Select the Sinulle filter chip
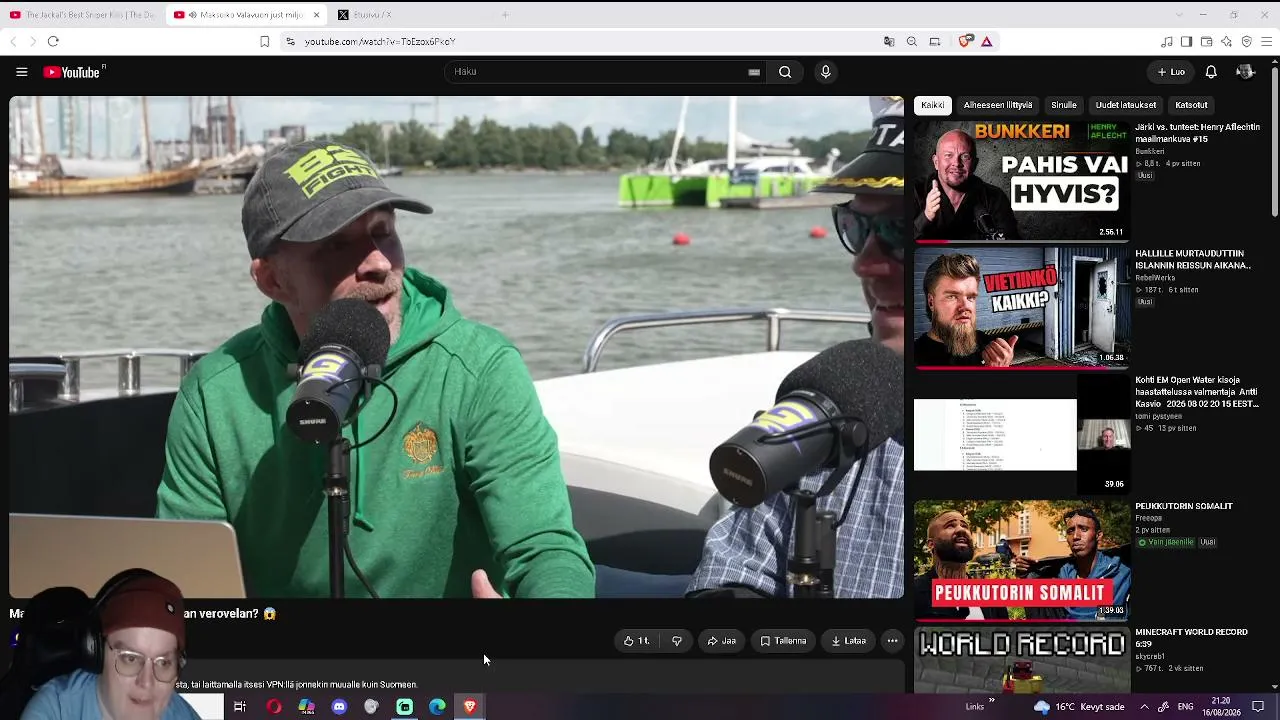 pos(1064,105)
